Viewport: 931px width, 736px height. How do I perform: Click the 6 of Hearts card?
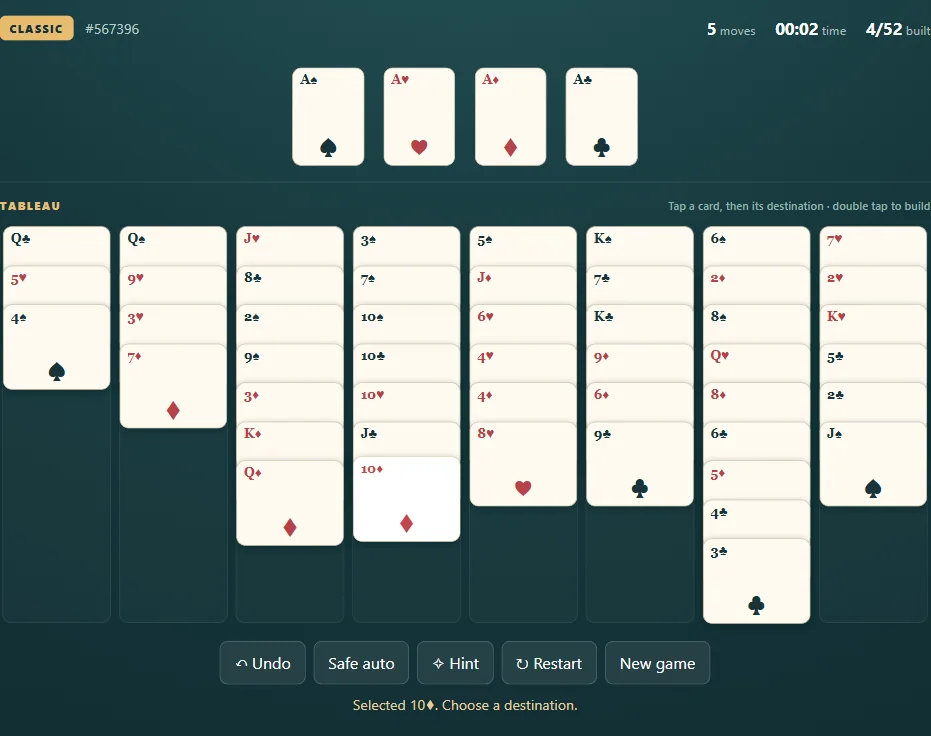523,325
